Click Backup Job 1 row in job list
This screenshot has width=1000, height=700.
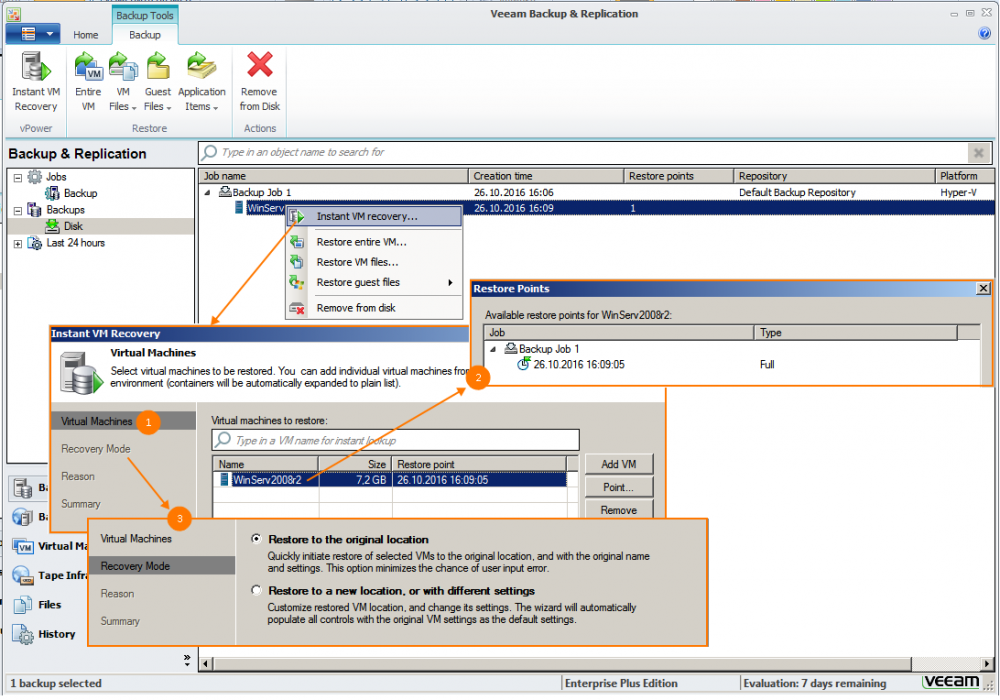tap(596, 193)
